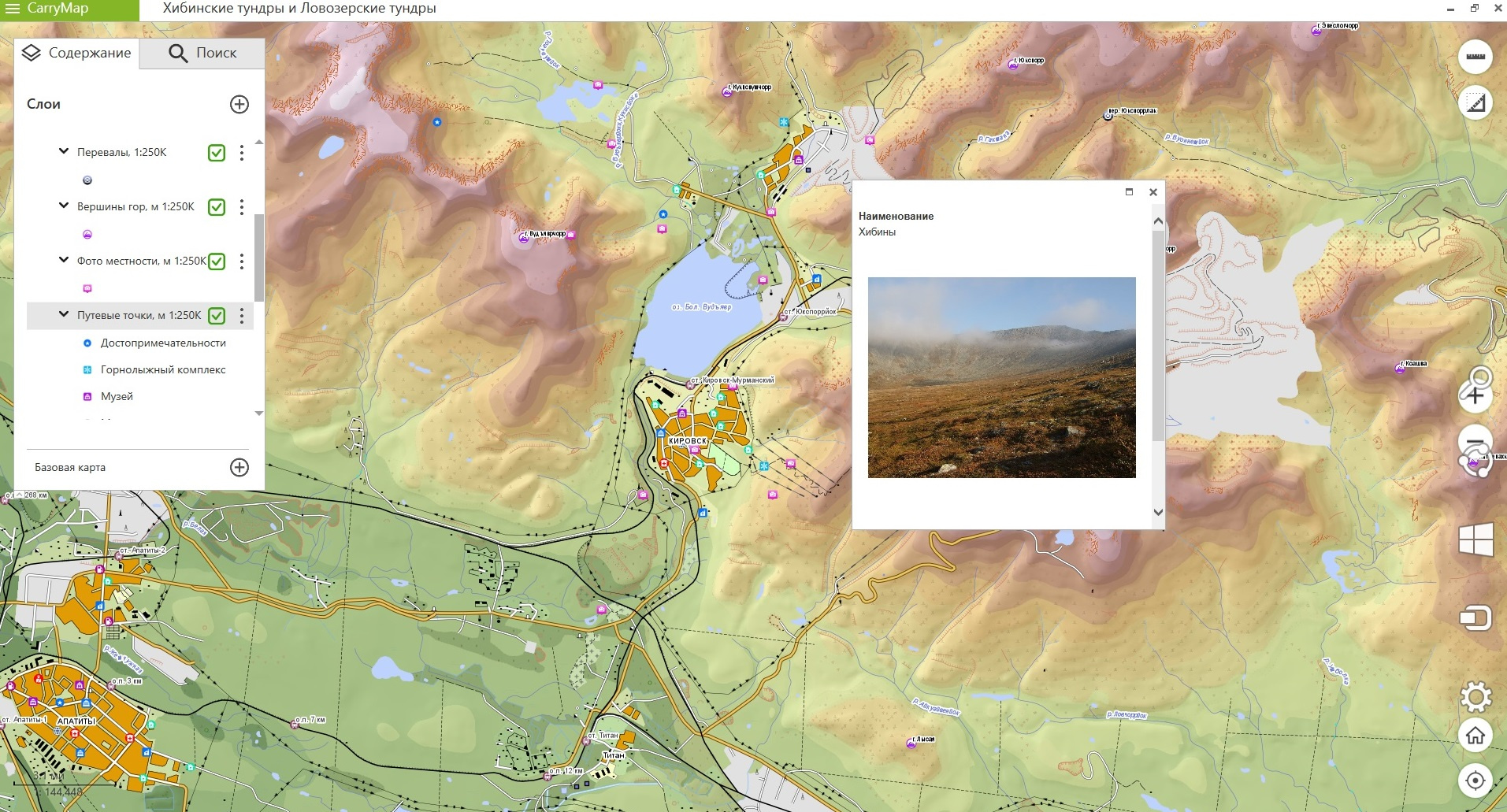Open the Содержание tab
Image resolution: width=1507 pixels, height=812 pixels.
(77, 53)
